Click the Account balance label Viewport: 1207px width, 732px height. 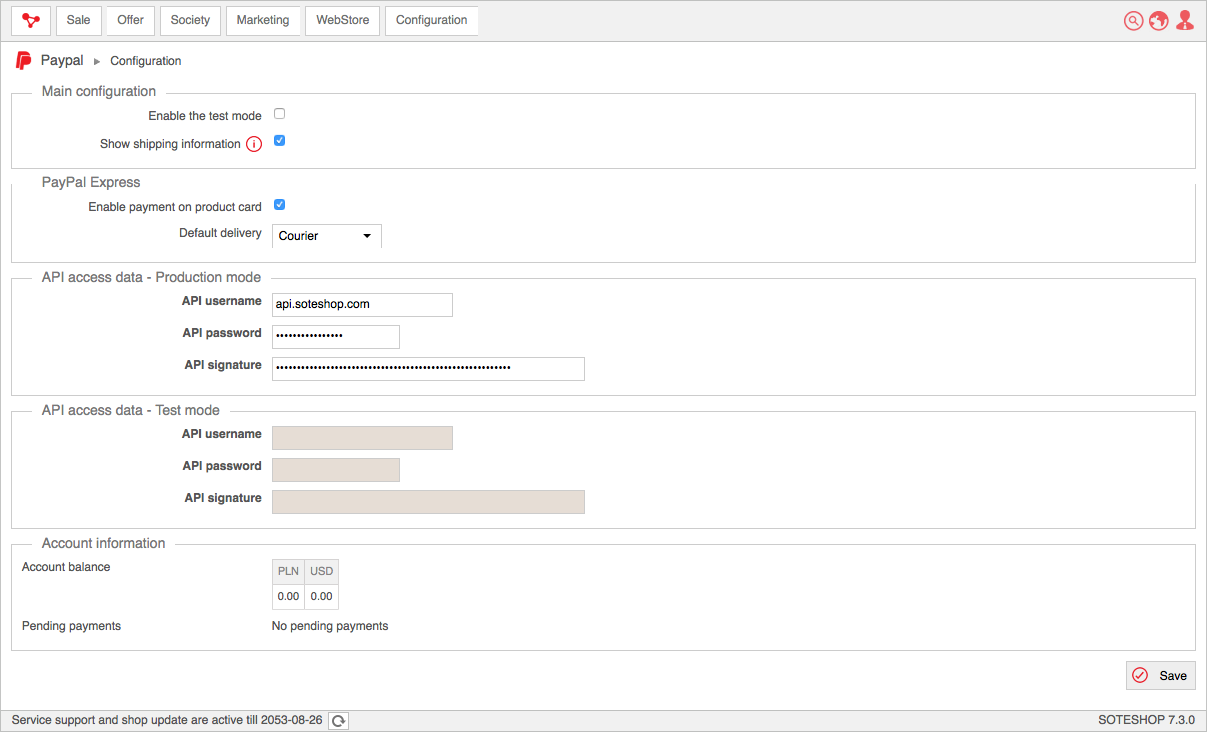[66, 567]
